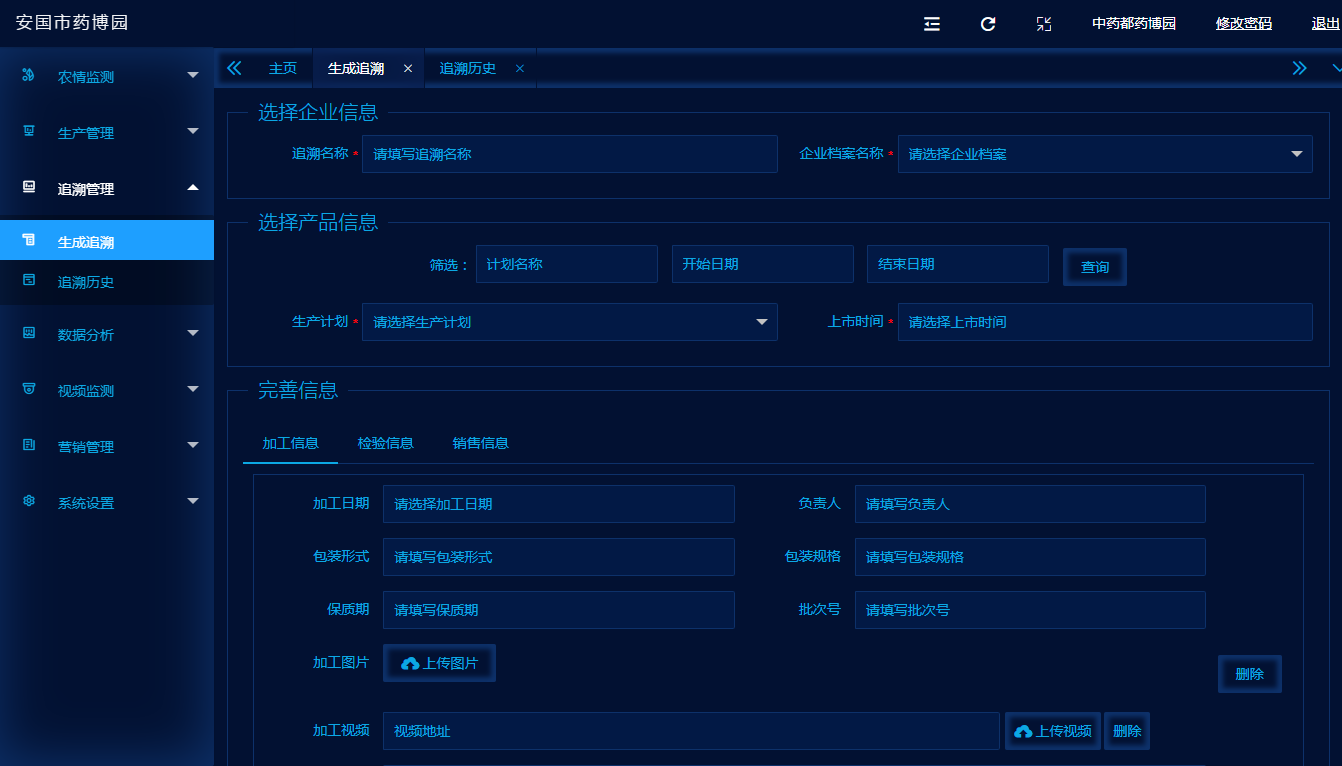
Task: Switch to the 追溯历史 page tab
Action: 467,68
